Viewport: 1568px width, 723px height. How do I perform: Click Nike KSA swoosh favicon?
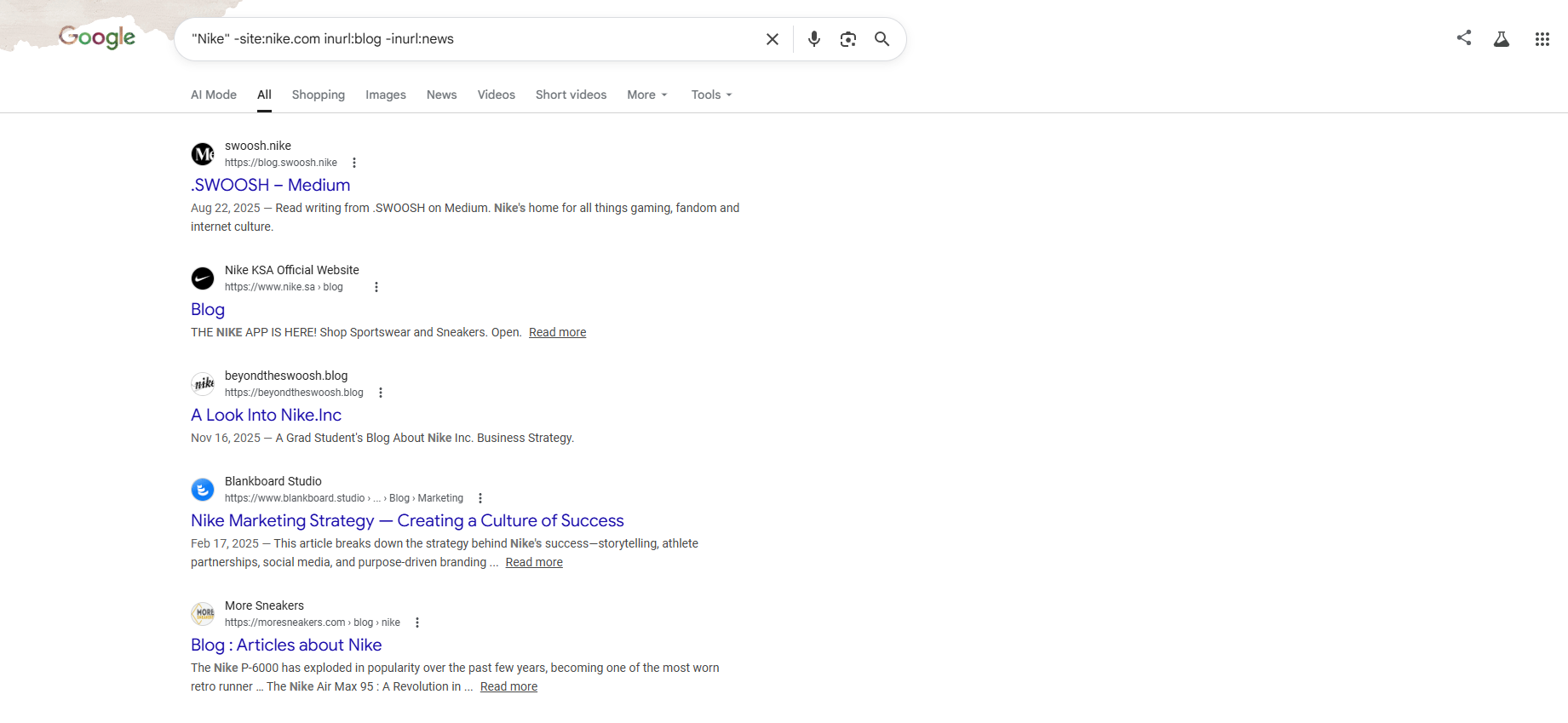point(203,278)
